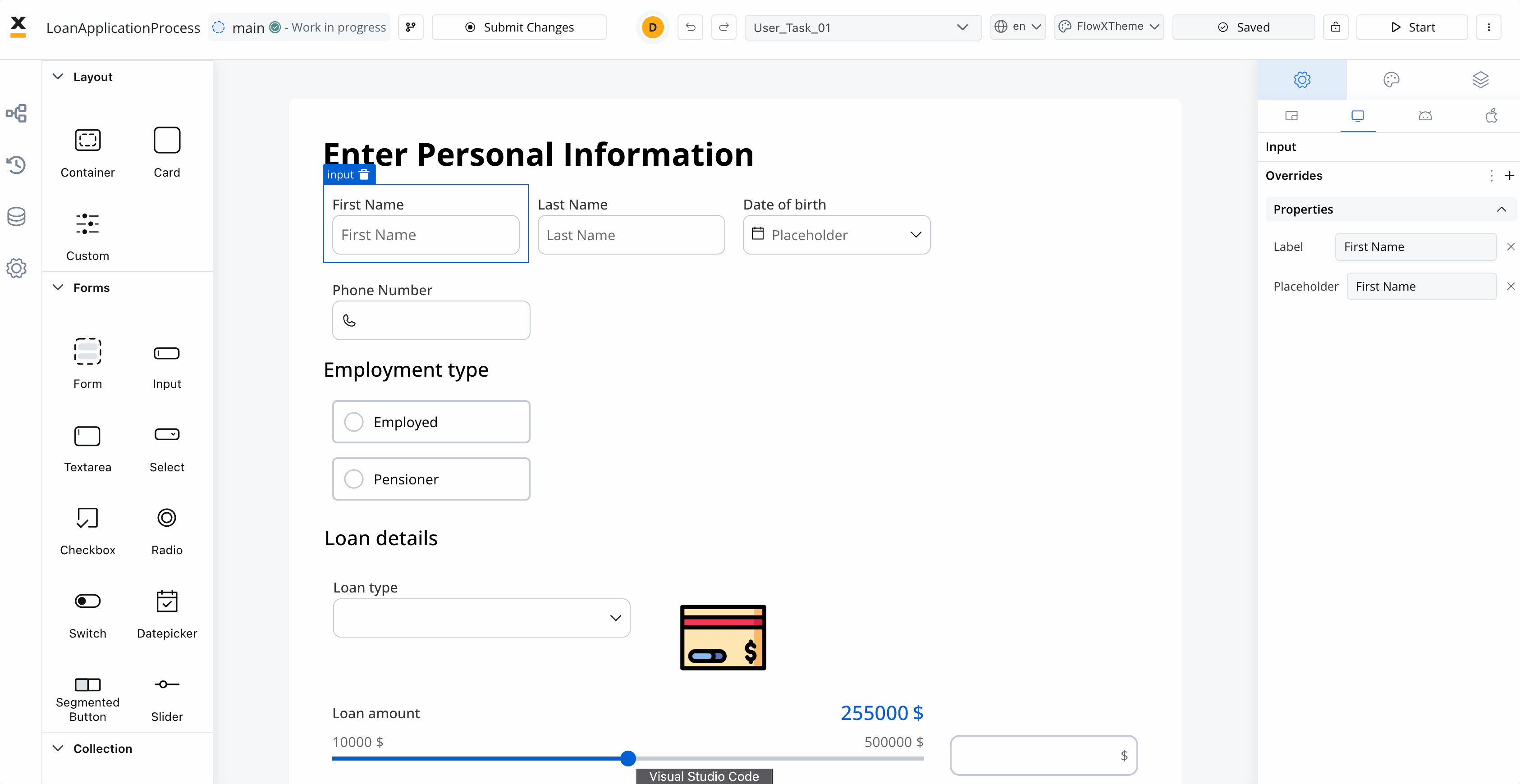Open the FlowXTheme dropdown
Viewport: 1520px width, 784px height.
click(x=1109, y=27)
